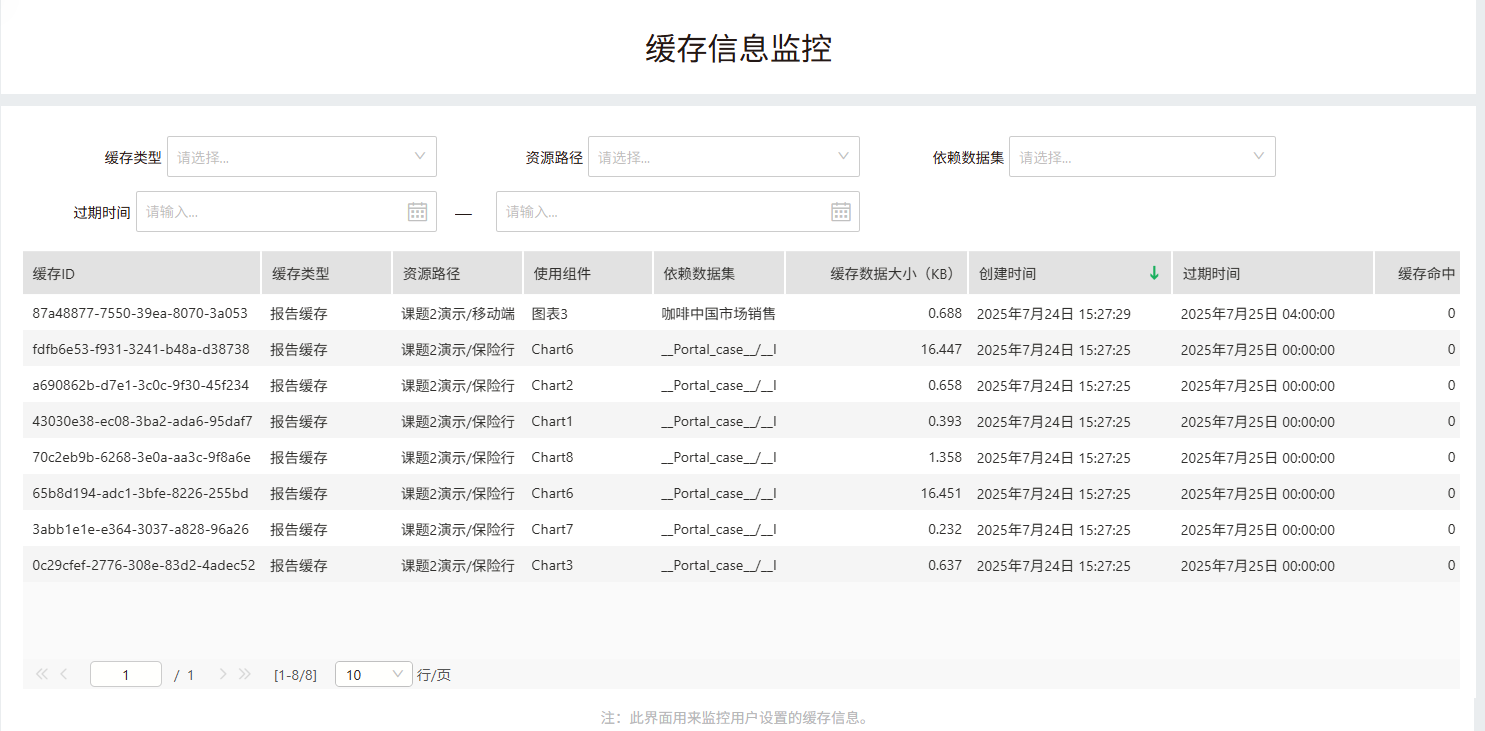This screenshot has width=1485, height=731.
Task: Click the expiry start time input field
Action: (x=272, y=212)
